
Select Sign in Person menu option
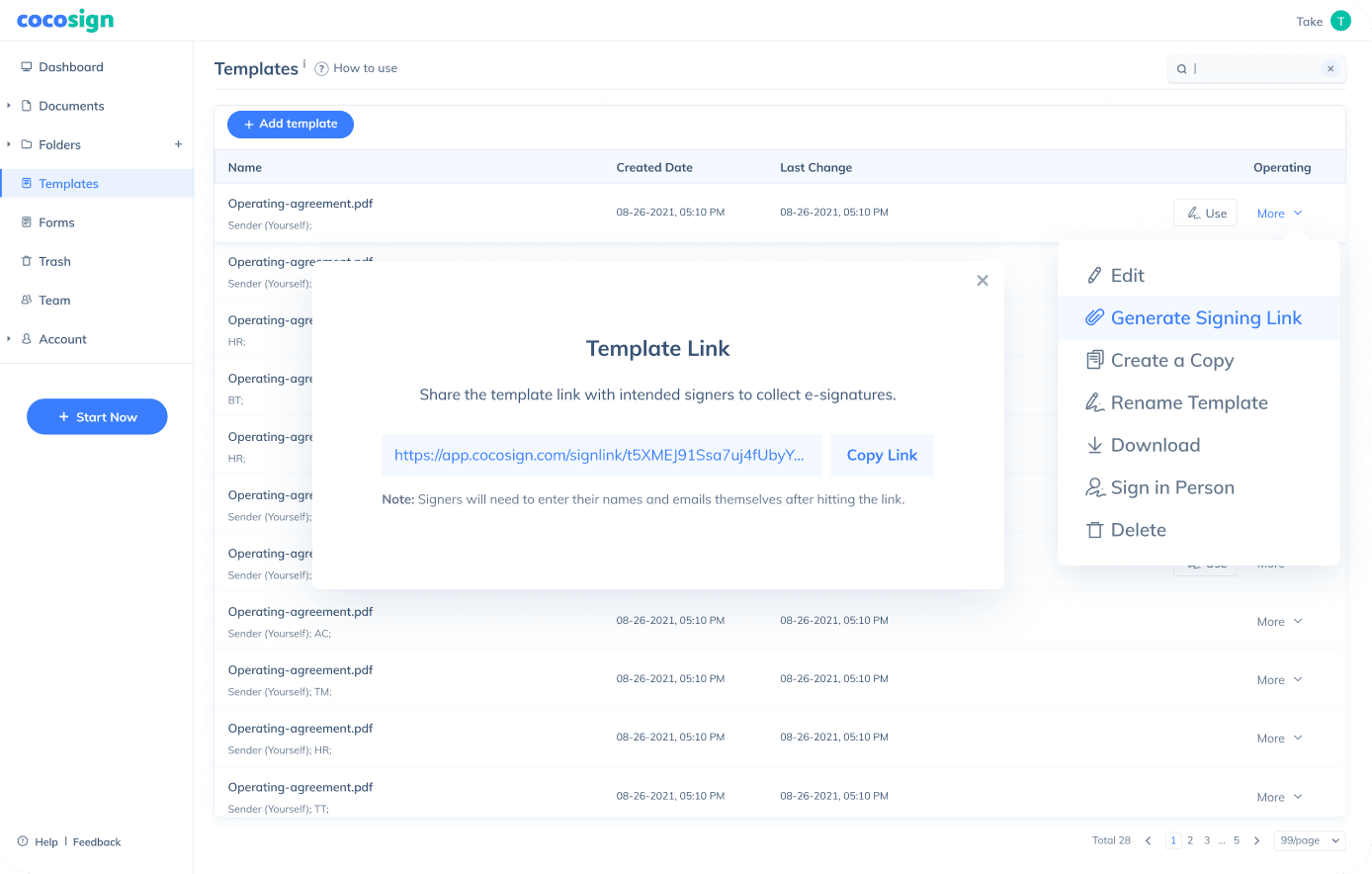pos(1171,487)
